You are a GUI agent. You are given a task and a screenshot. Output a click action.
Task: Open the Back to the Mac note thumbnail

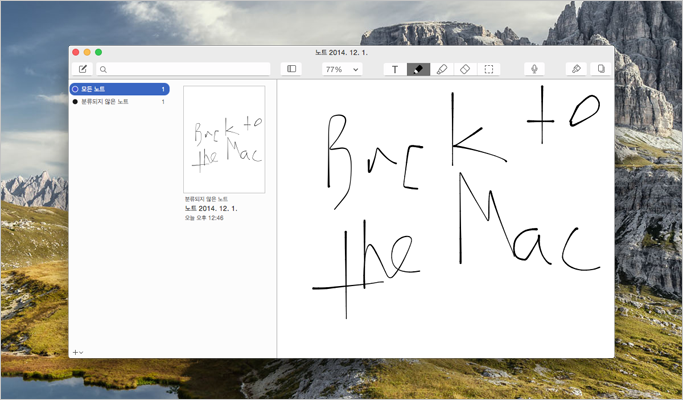[x=224, y=139]
